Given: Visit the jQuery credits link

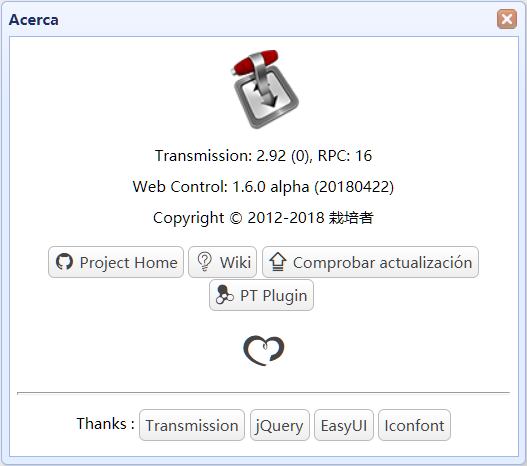Looking at the screenshot, I should pos(280,425).
